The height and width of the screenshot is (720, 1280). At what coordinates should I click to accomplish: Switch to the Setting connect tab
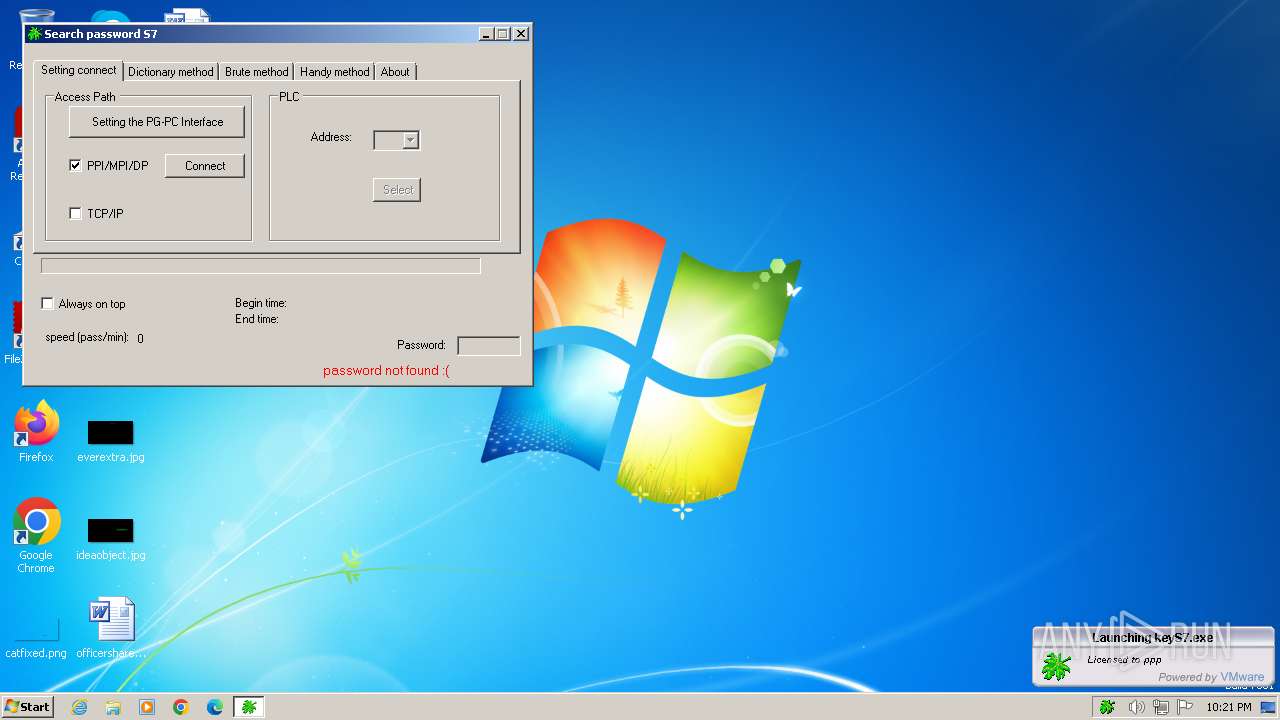78,71
